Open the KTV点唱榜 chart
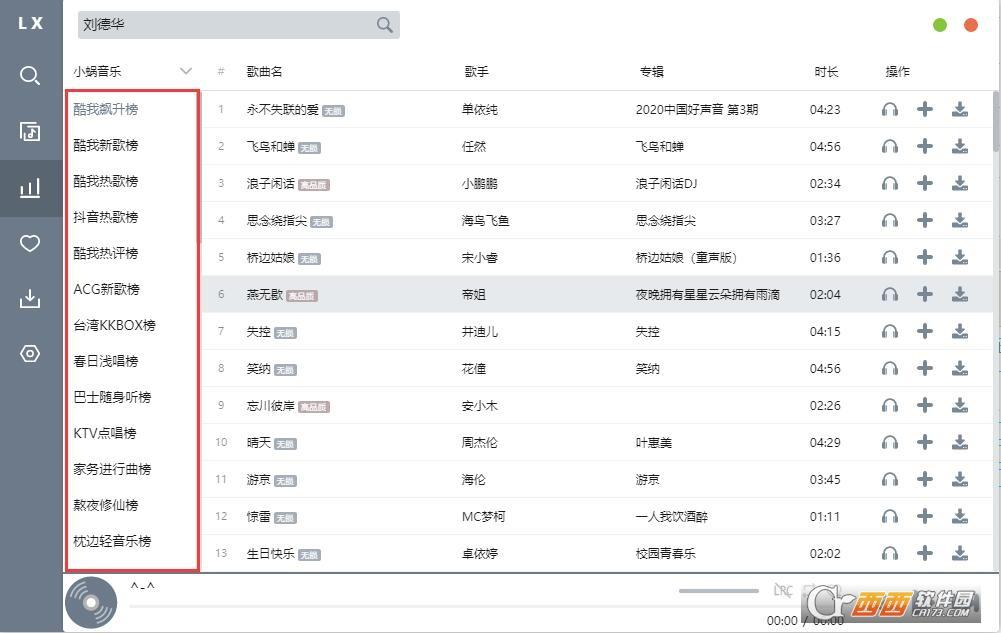 tap(105, 433)
